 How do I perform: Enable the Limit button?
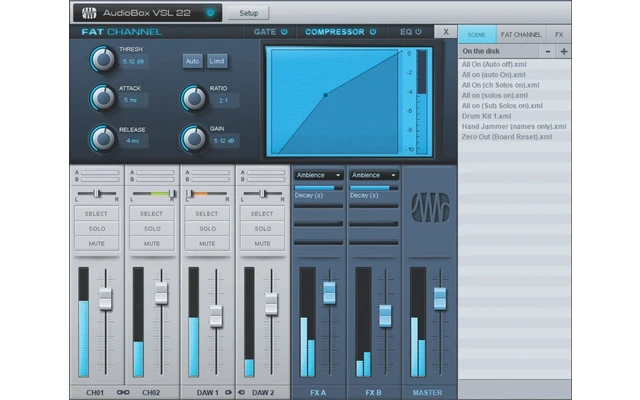(217, 61)
